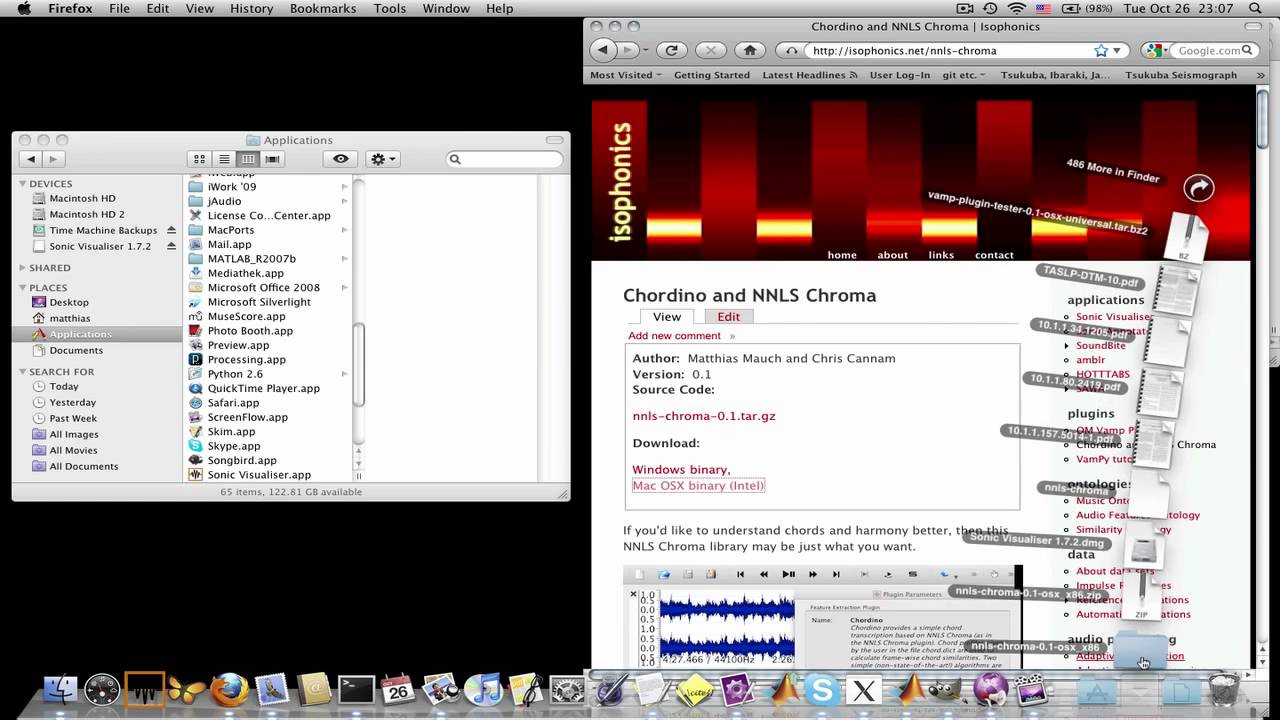Reload the page in Firefox

[x=672, y=50]
